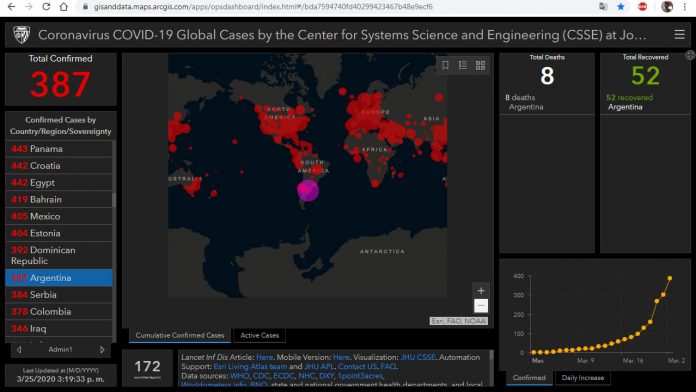Viewport: 696px width, 392px height.
Task: Open the 1point3acres data source link
Action: pyautogui.click(x=360, y=376)
